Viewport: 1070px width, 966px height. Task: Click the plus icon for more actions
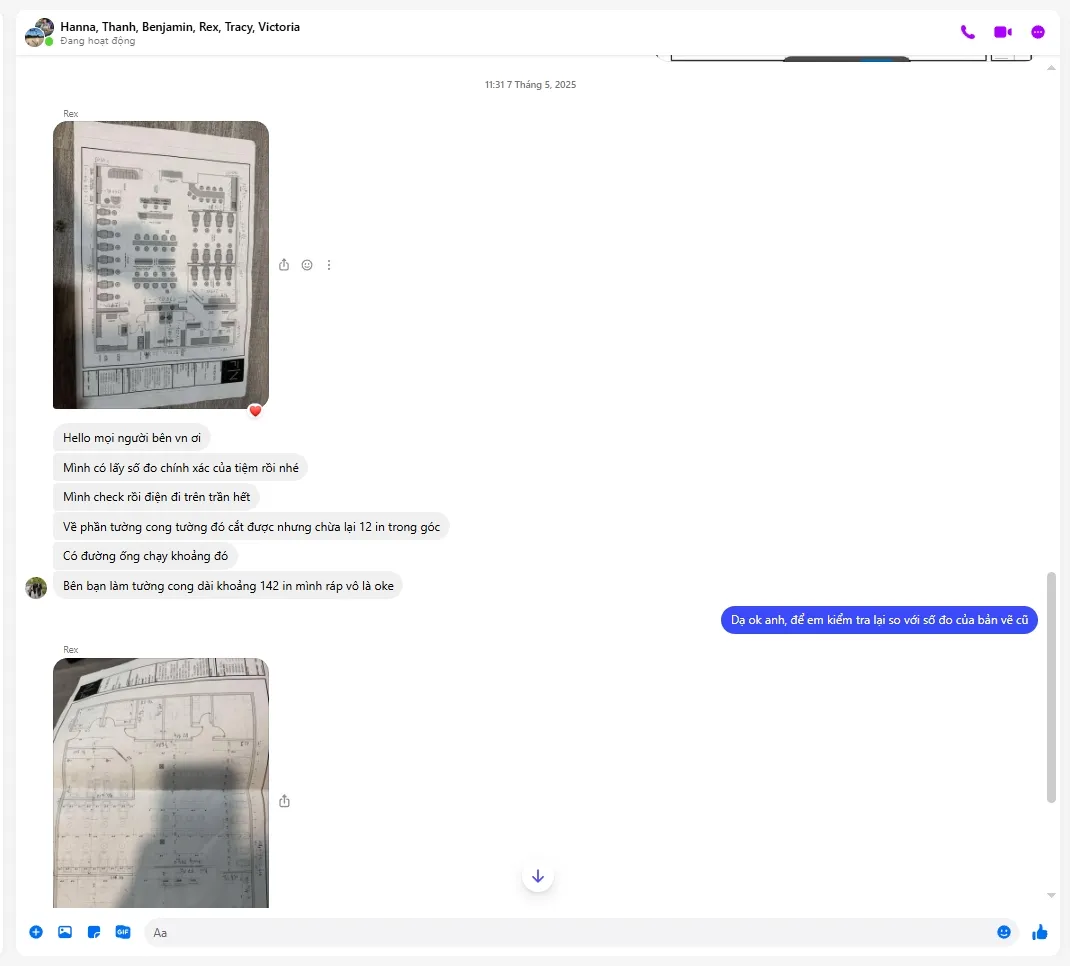[36, 932]
